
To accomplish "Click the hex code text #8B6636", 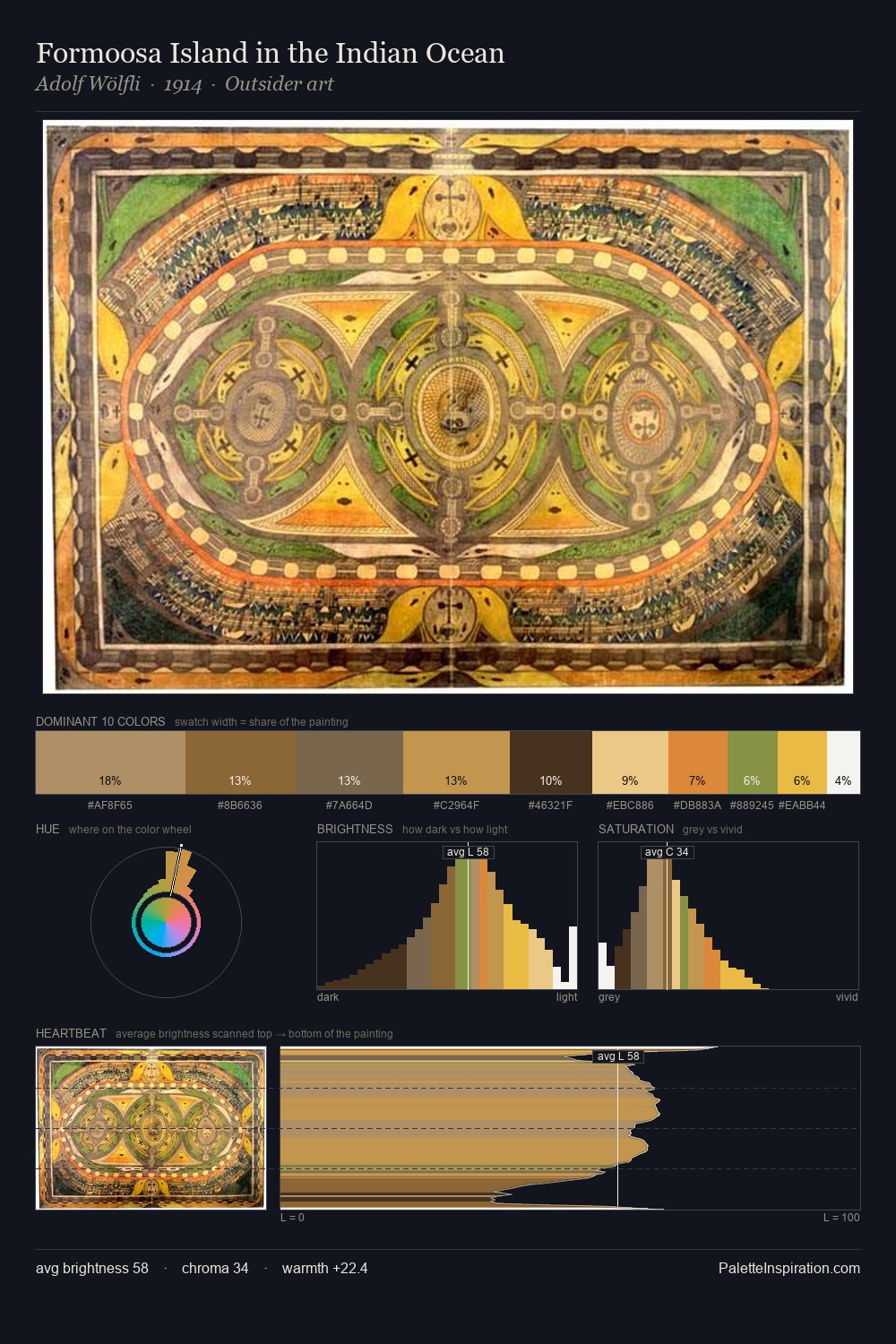I will pyautogui.click(x=240, y=806).
